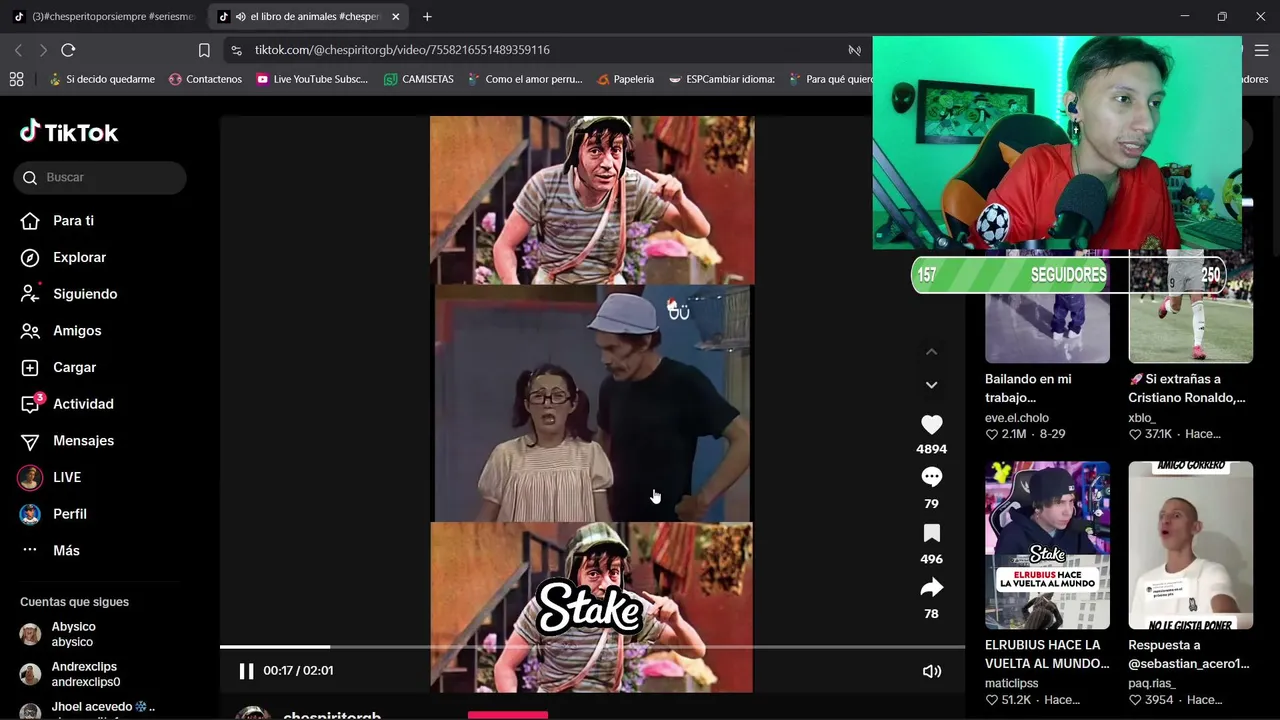Viewport: 1280px width, 720px height.
Task: Open ELRUBIUS HACE LA VUELTA thumbnail
Action: 1047,545
